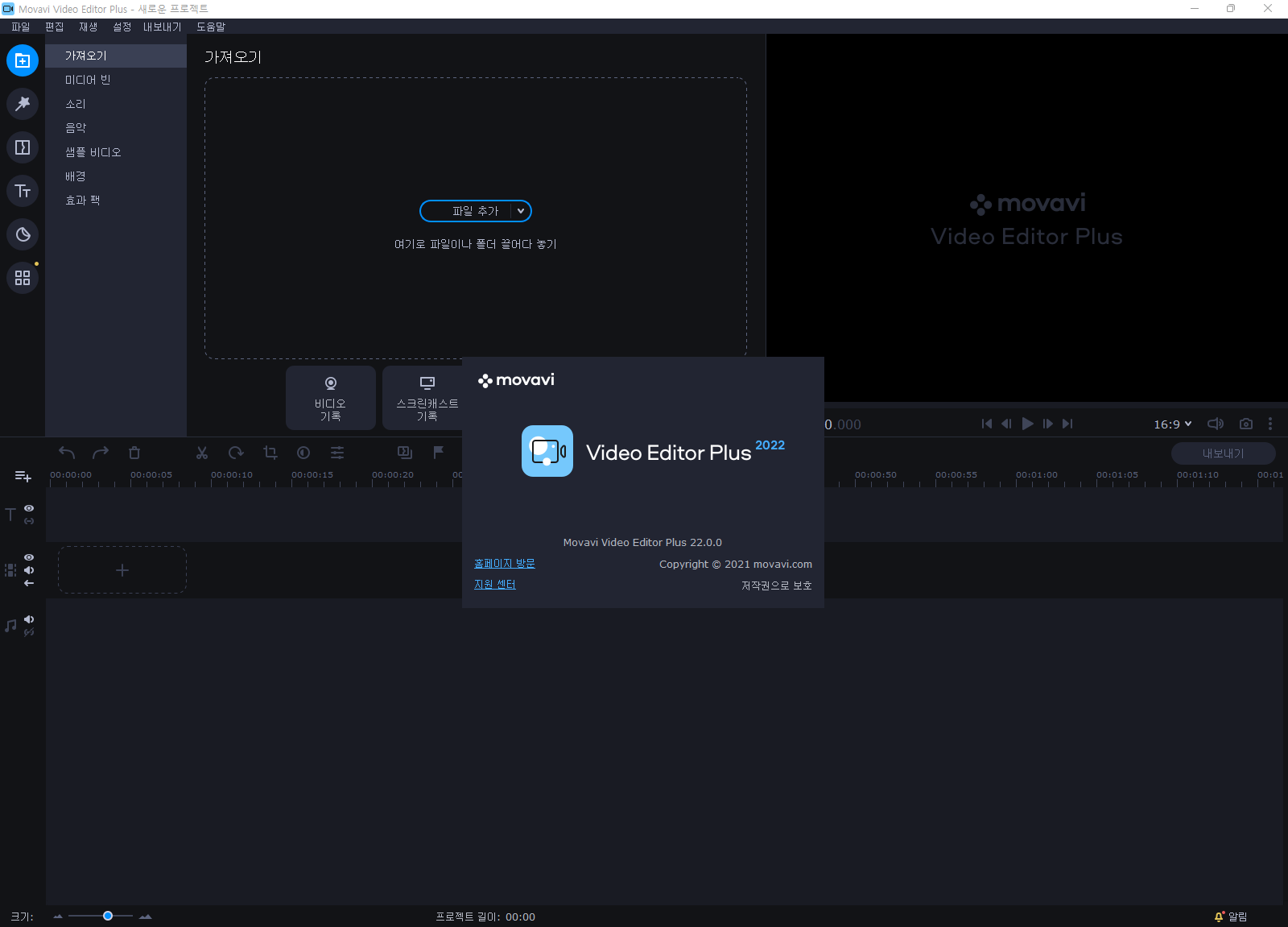Screen dimensions: 1288x927
Task: Select the Crop tool
Action: 270,453
